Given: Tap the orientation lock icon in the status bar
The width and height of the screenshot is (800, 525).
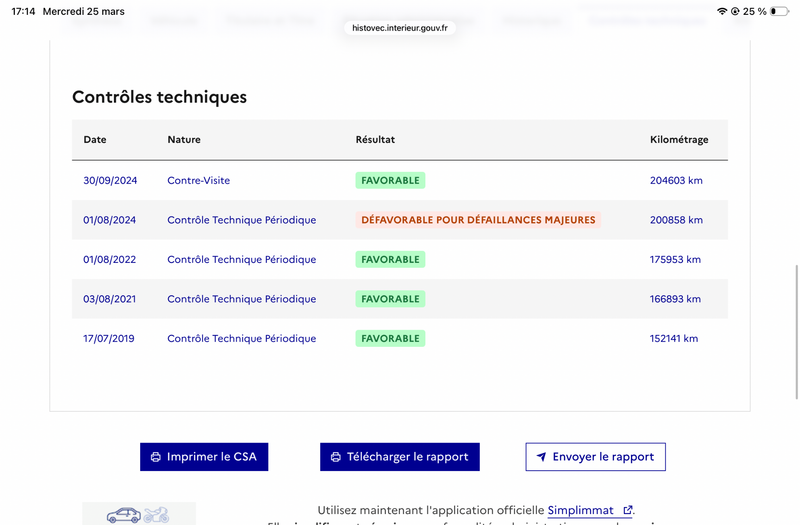Looking at the screenshot, I should tap(736, 11).
